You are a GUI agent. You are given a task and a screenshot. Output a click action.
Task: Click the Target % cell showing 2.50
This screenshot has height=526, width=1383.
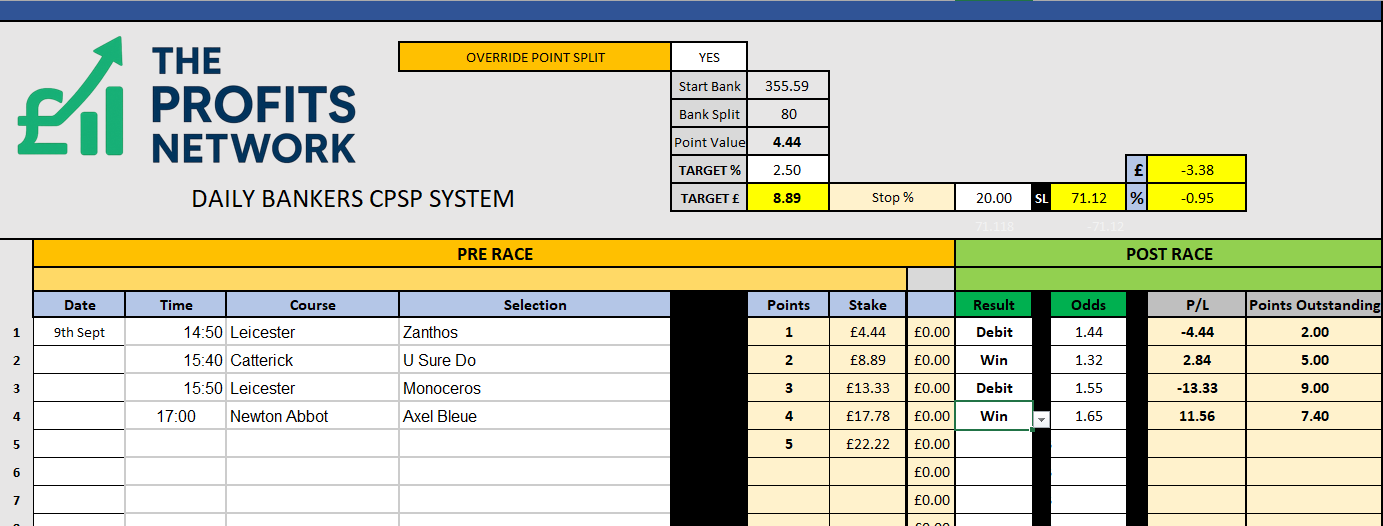[788, 170]
